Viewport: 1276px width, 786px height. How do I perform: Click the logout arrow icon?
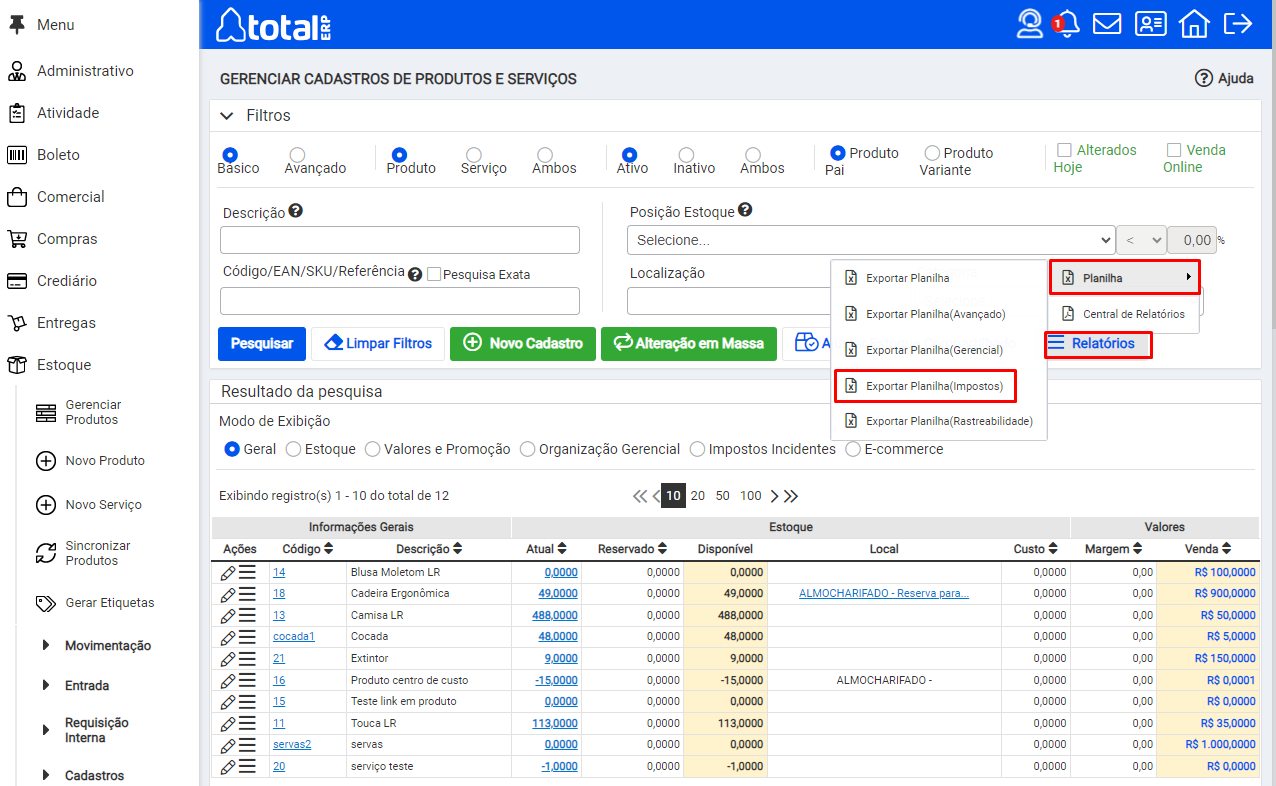click(1238, 23)
